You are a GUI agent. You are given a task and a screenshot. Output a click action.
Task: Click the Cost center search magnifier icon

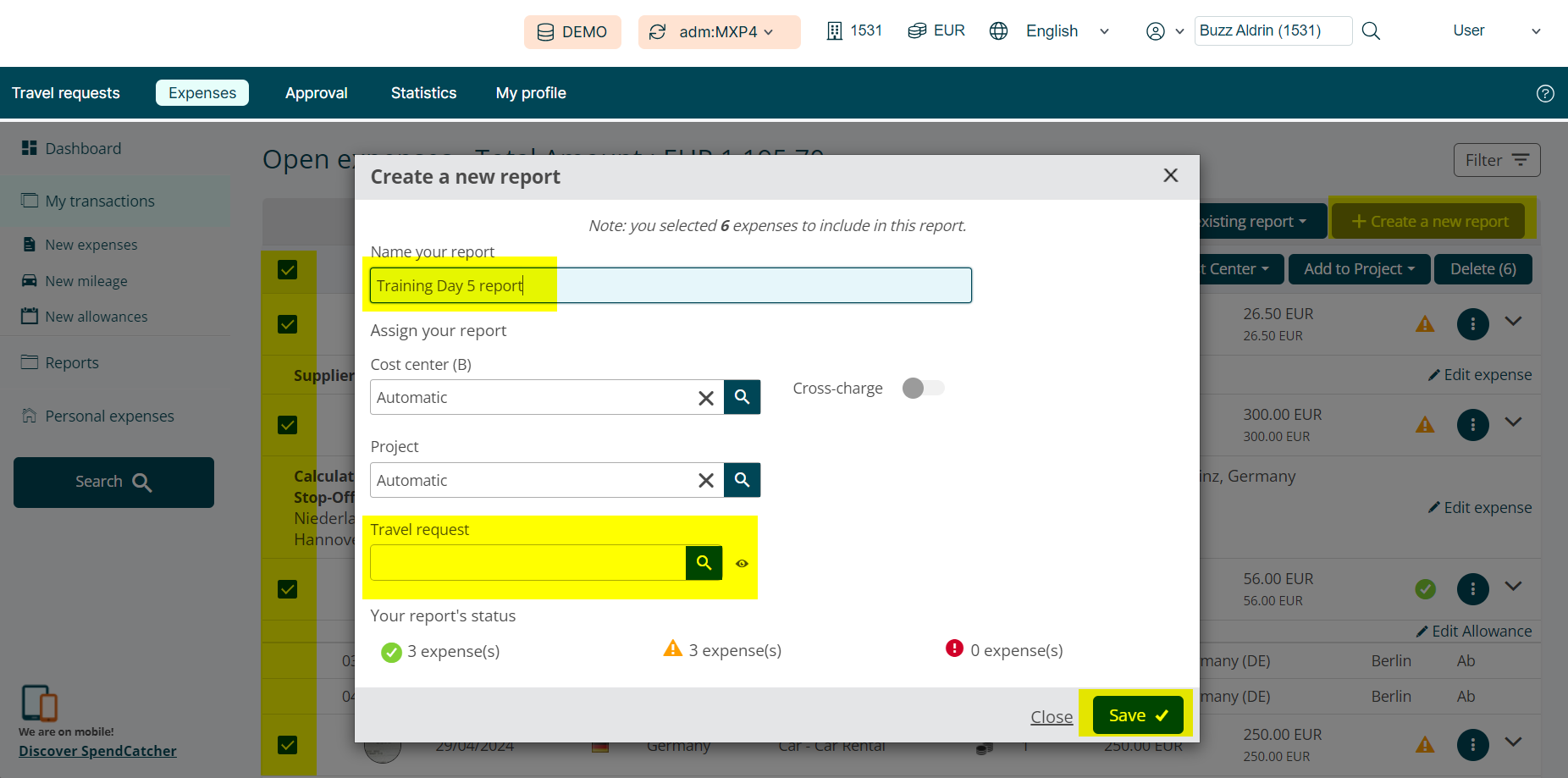742,397
